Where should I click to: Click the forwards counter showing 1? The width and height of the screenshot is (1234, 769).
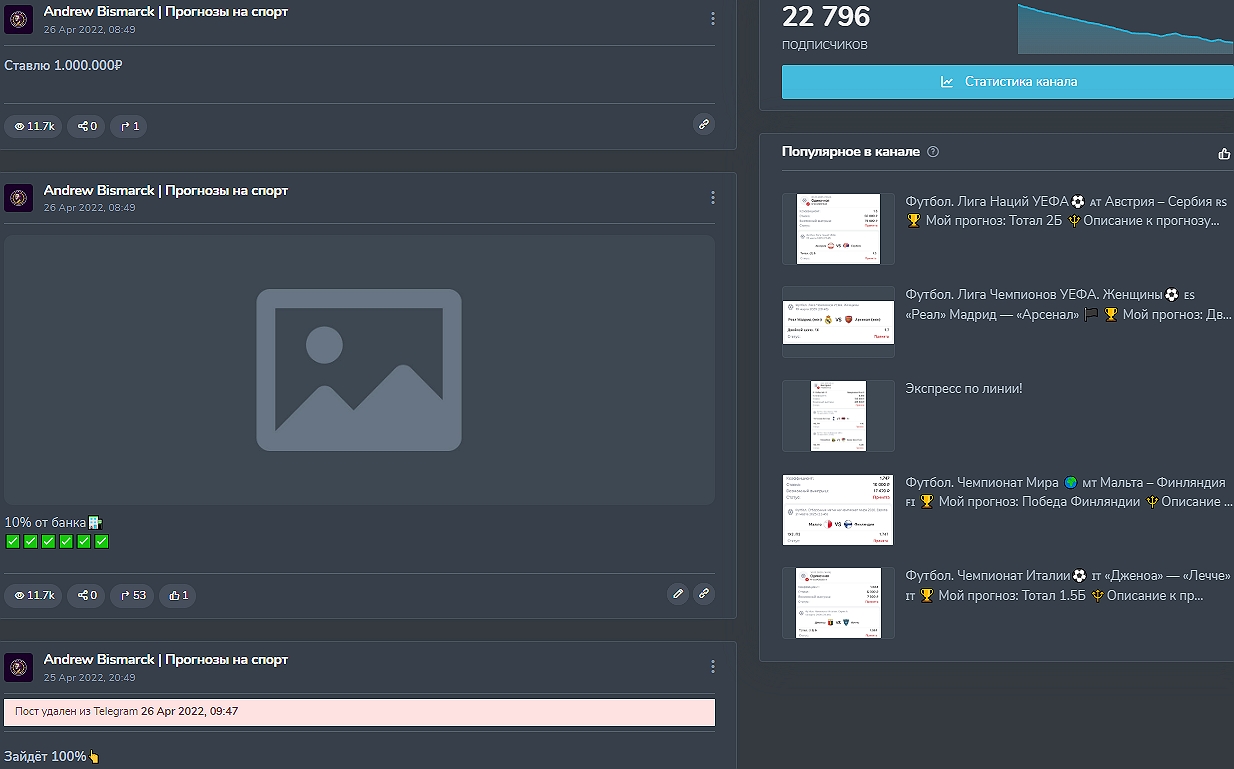pos(130,126)
